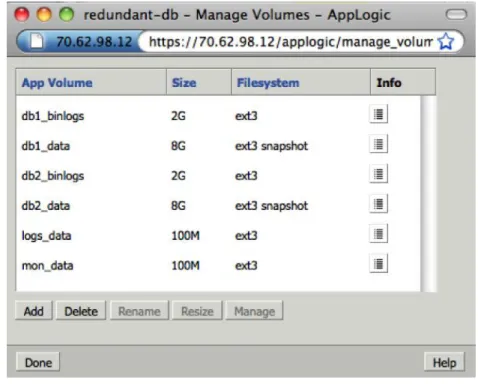
Task: Close the window with red button
Action: 22,15
